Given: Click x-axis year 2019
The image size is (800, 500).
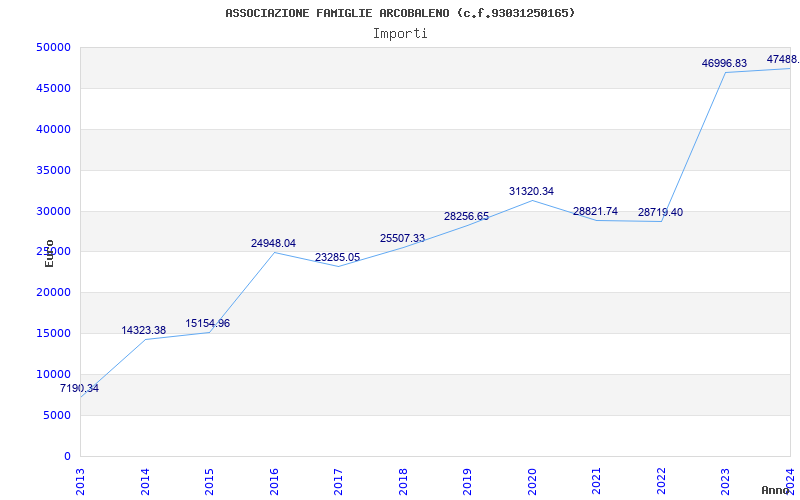Looking at the screenshot, I should tap(467, 481).
